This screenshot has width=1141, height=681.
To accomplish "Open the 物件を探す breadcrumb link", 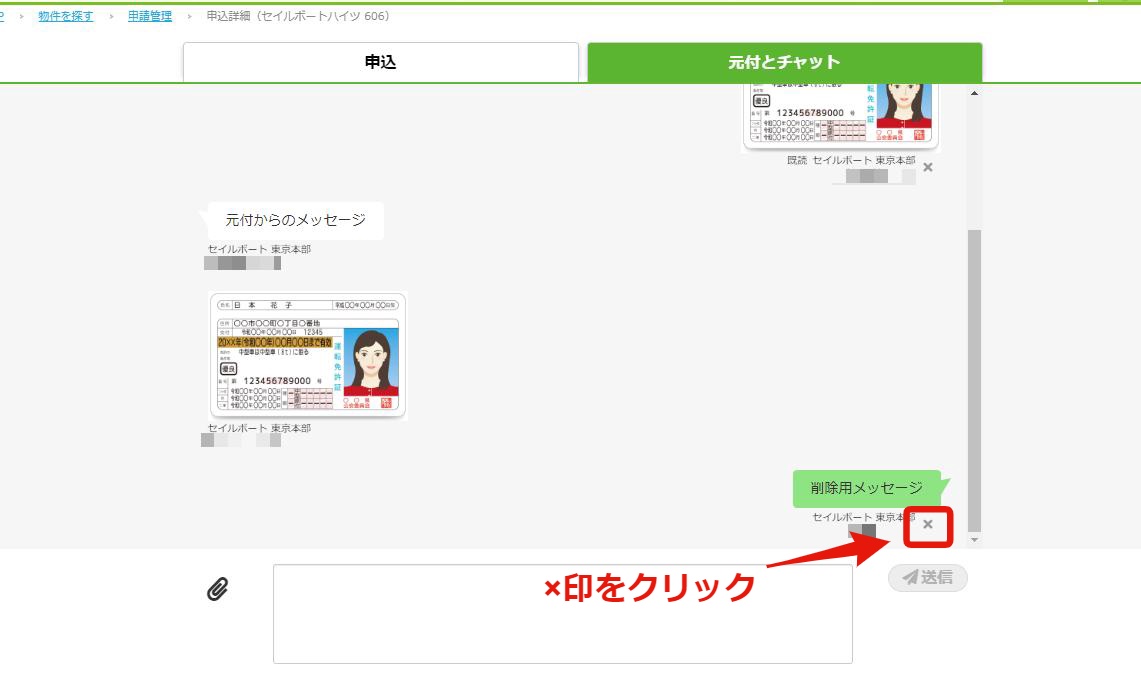I will (65, 16).
